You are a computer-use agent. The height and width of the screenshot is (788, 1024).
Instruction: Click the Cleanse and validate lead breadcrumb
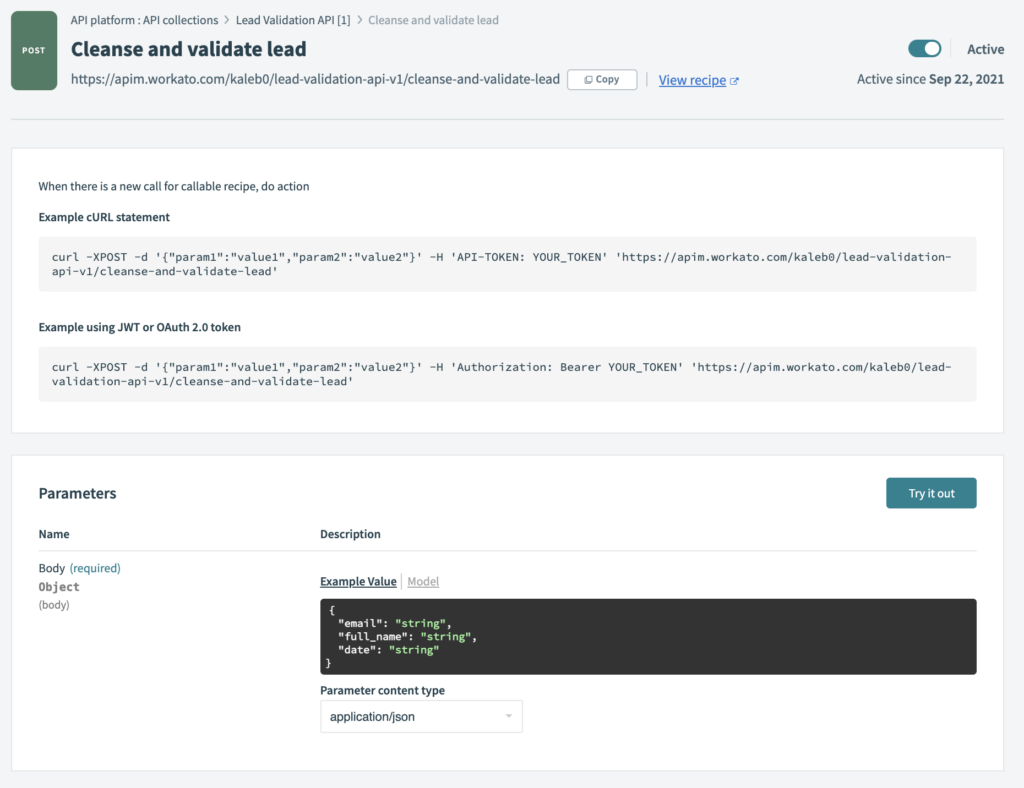click(433, 19)
